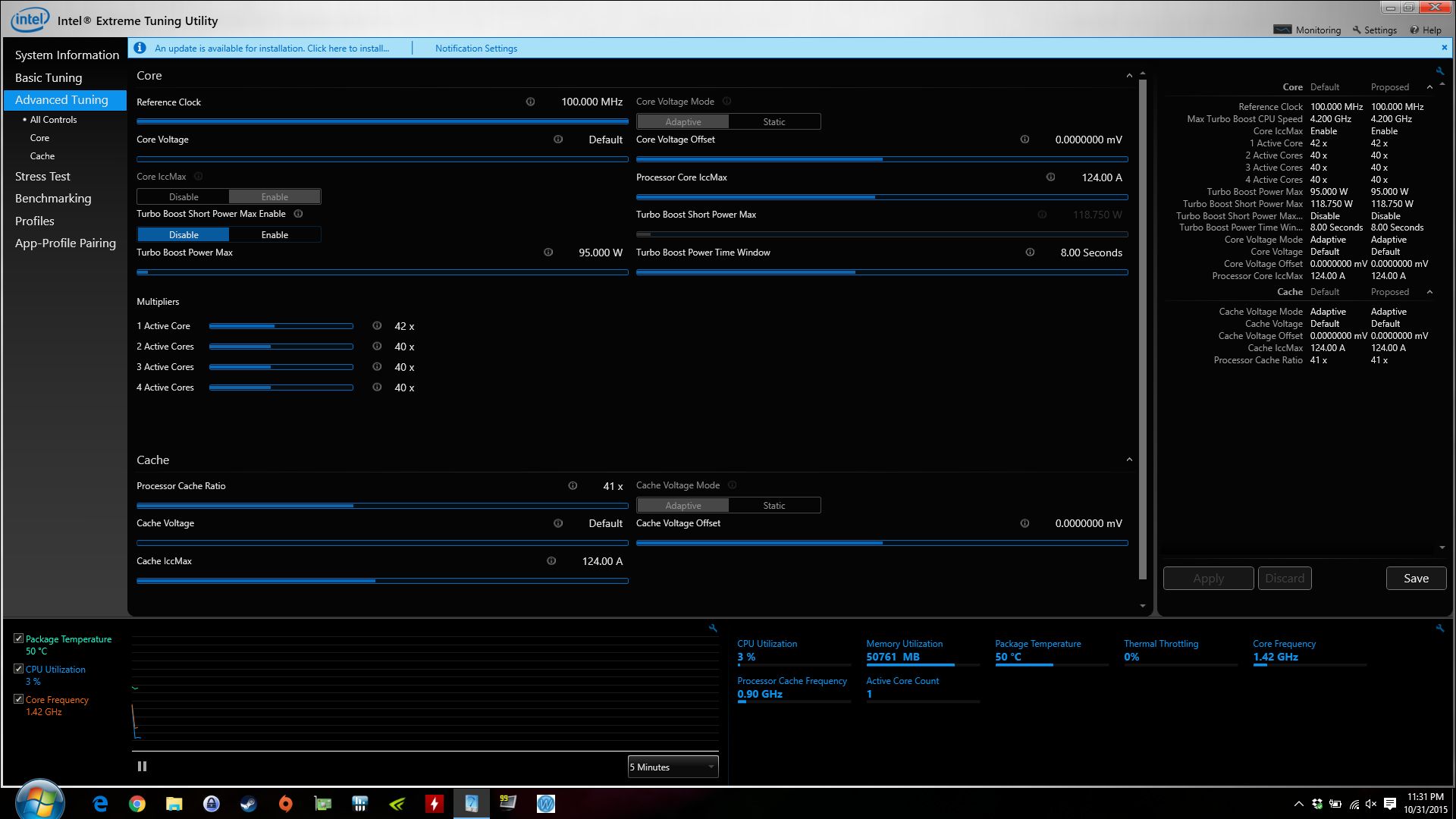Click the Reference Clock info icon

[530, 102]
